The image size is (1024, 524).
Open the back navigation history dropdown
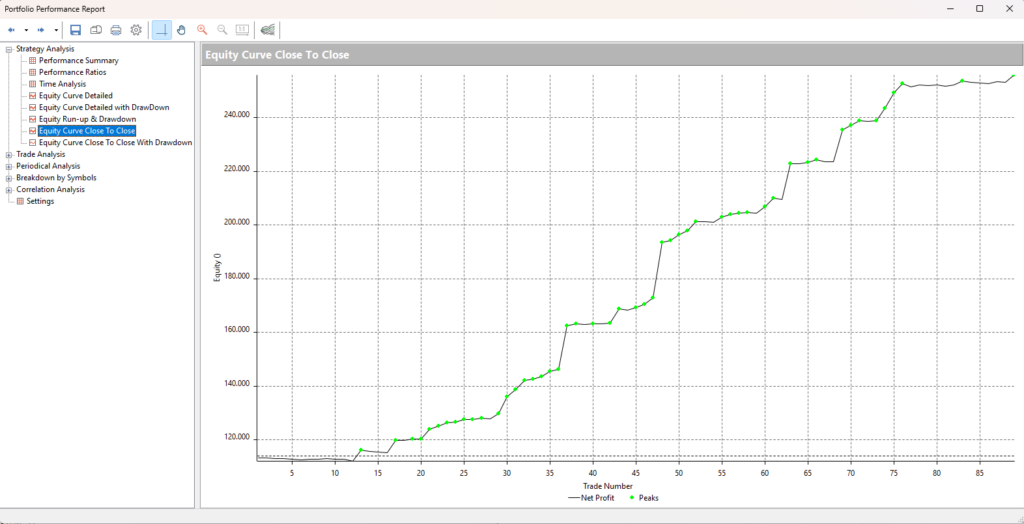[26, 30]
